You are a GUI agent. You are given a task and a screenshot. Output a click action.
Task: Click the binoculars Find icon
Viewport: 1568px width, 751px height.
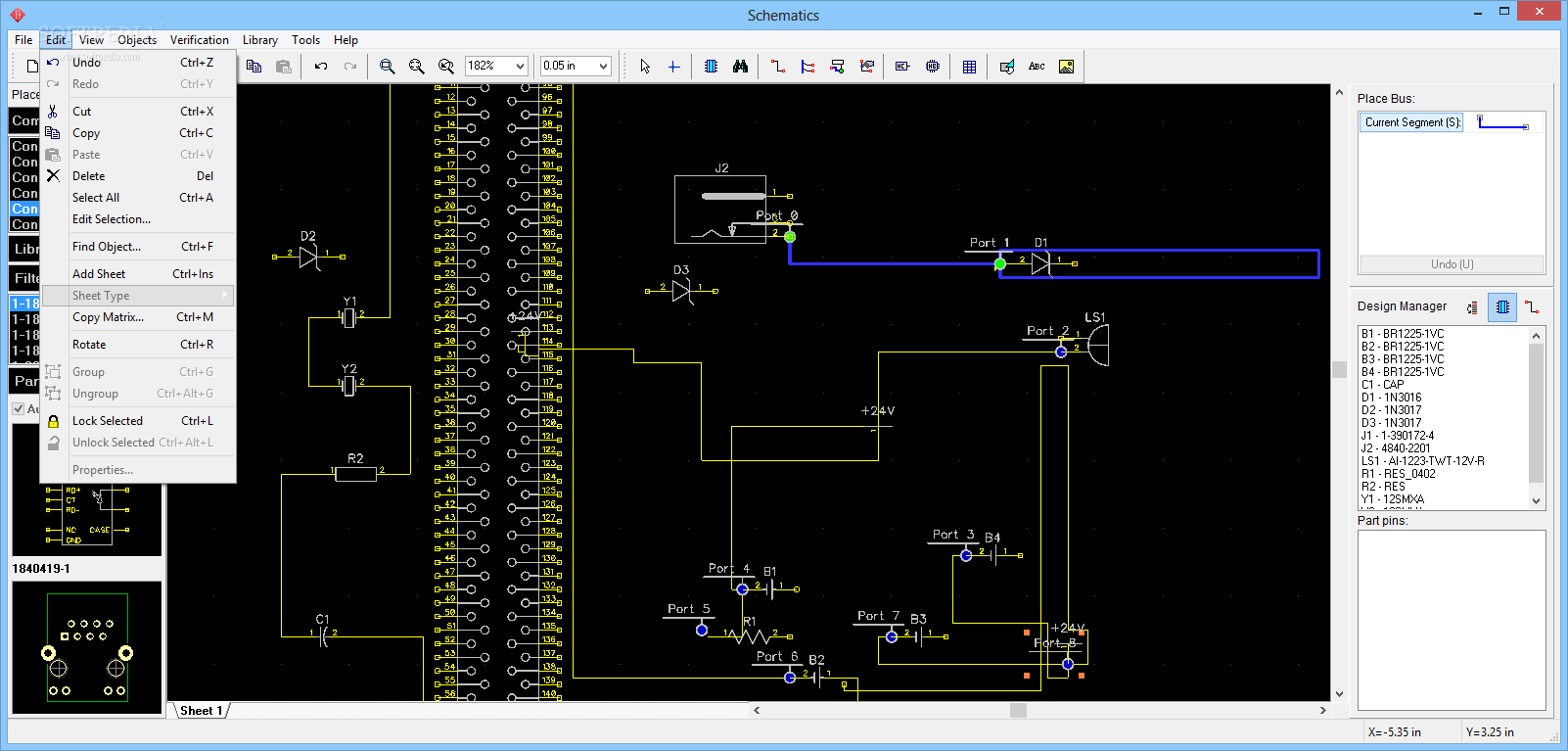(x=741, y=67)
